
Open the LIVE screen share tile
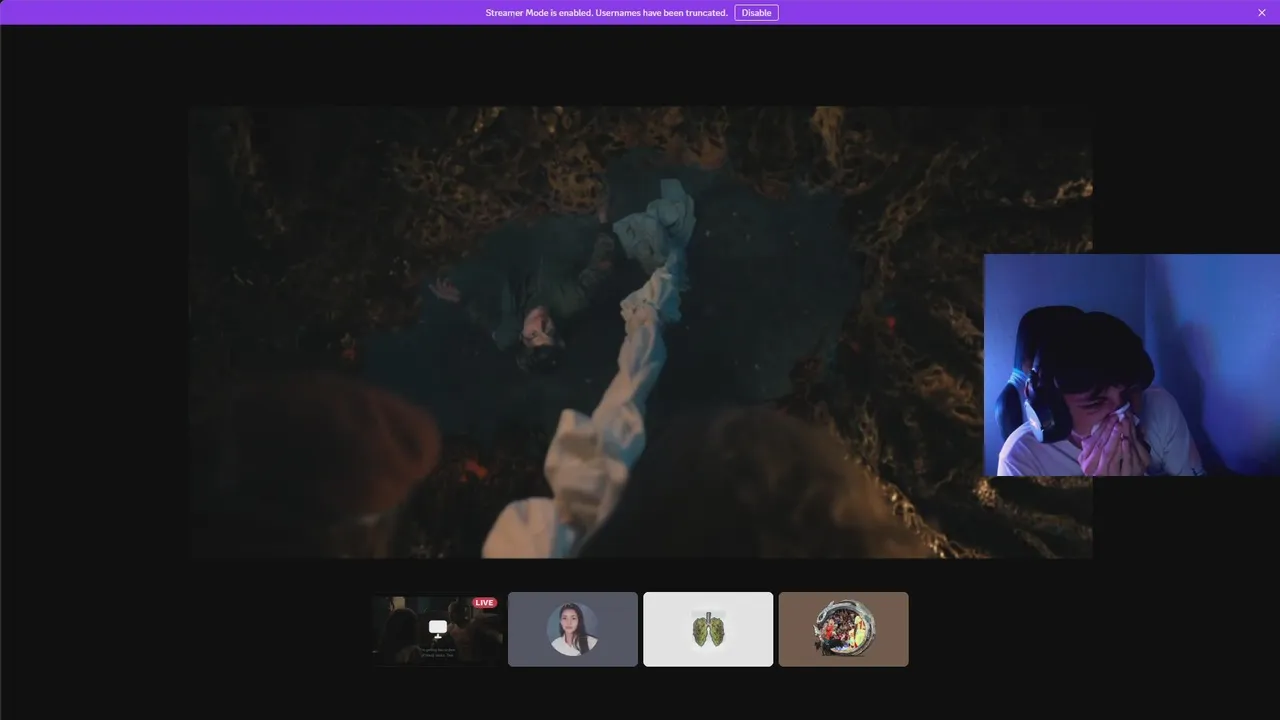(x=437, y=629)
